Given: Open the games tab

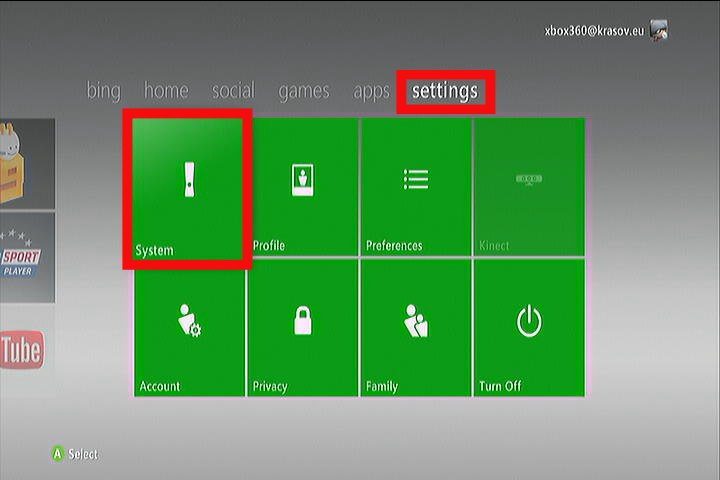Looking at the screenshot, I should click(303, 91).
